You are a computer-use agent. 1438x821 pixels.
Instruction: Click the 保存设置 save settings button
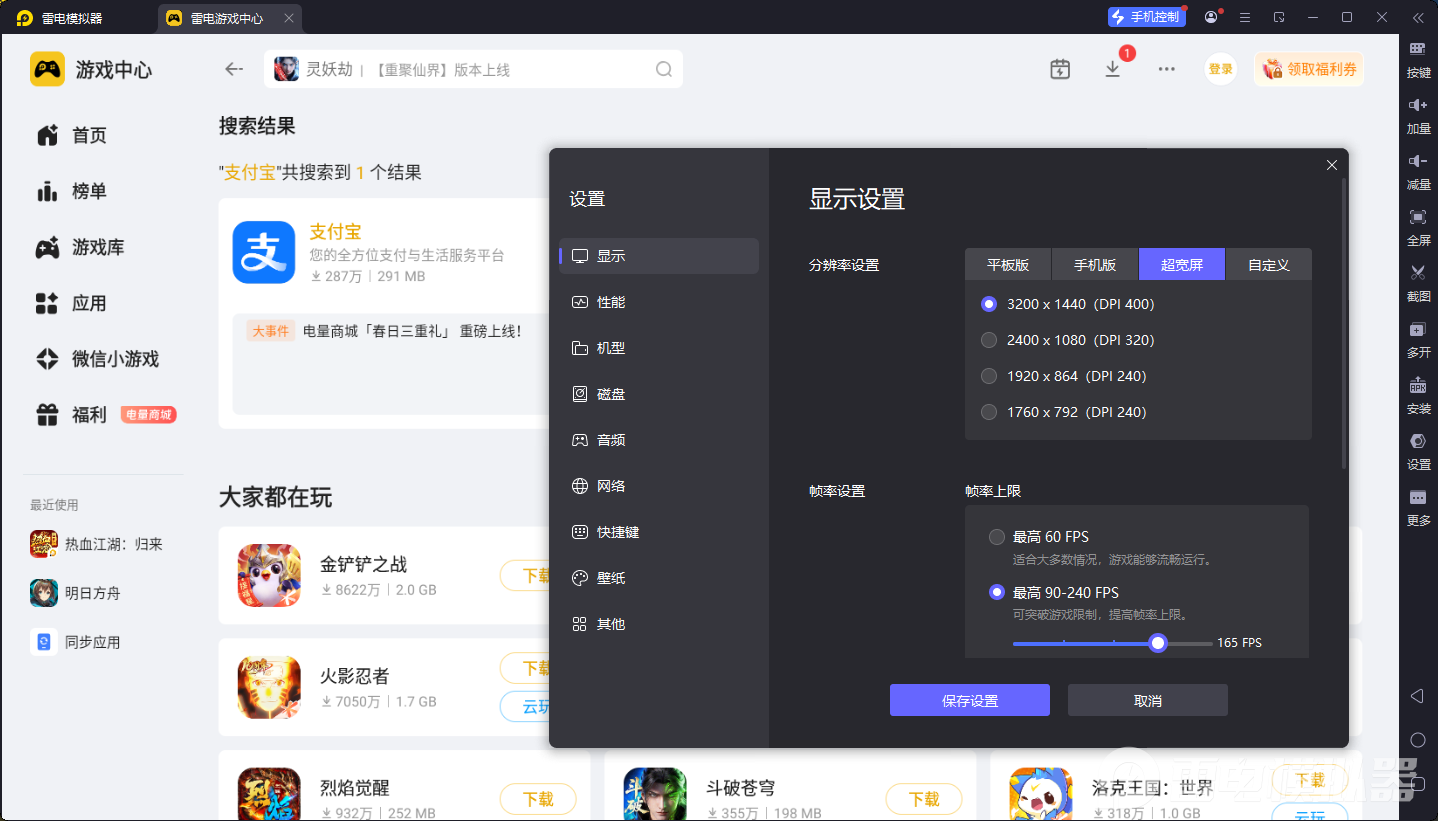coord(969,700)
